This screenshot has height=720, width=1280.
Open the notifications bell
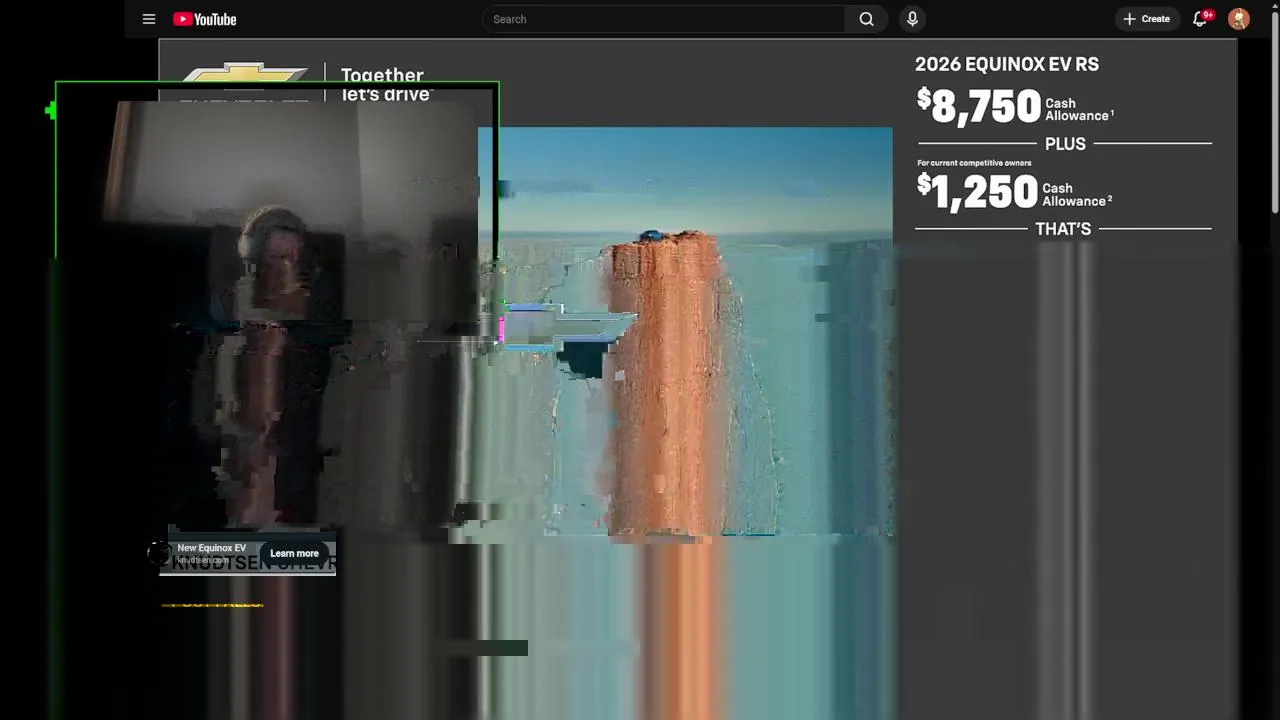(x=1201, y=19)
